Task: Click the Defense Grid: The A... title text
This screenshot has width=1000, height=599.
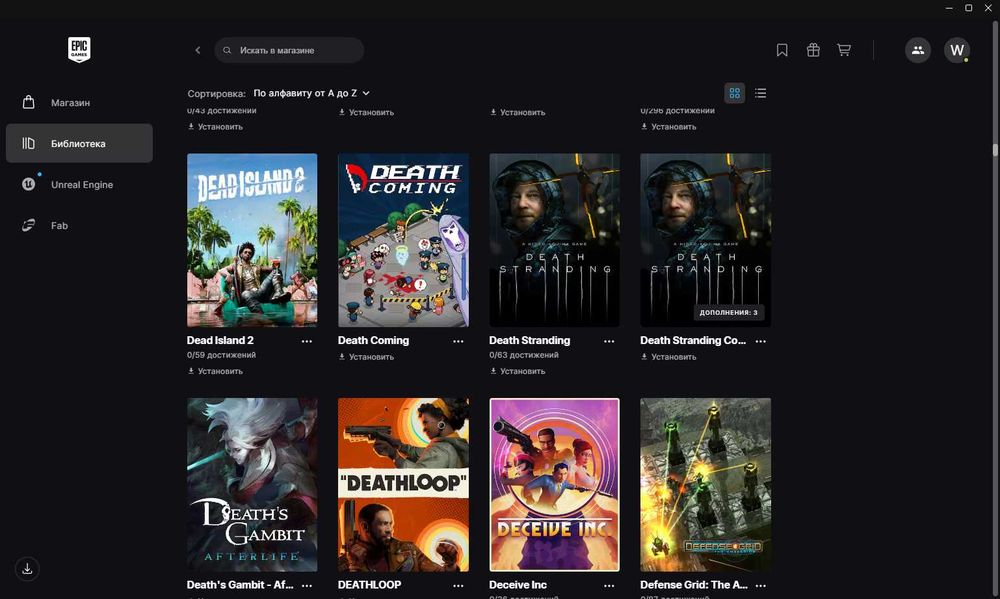Action: click(x=693, y=584)
